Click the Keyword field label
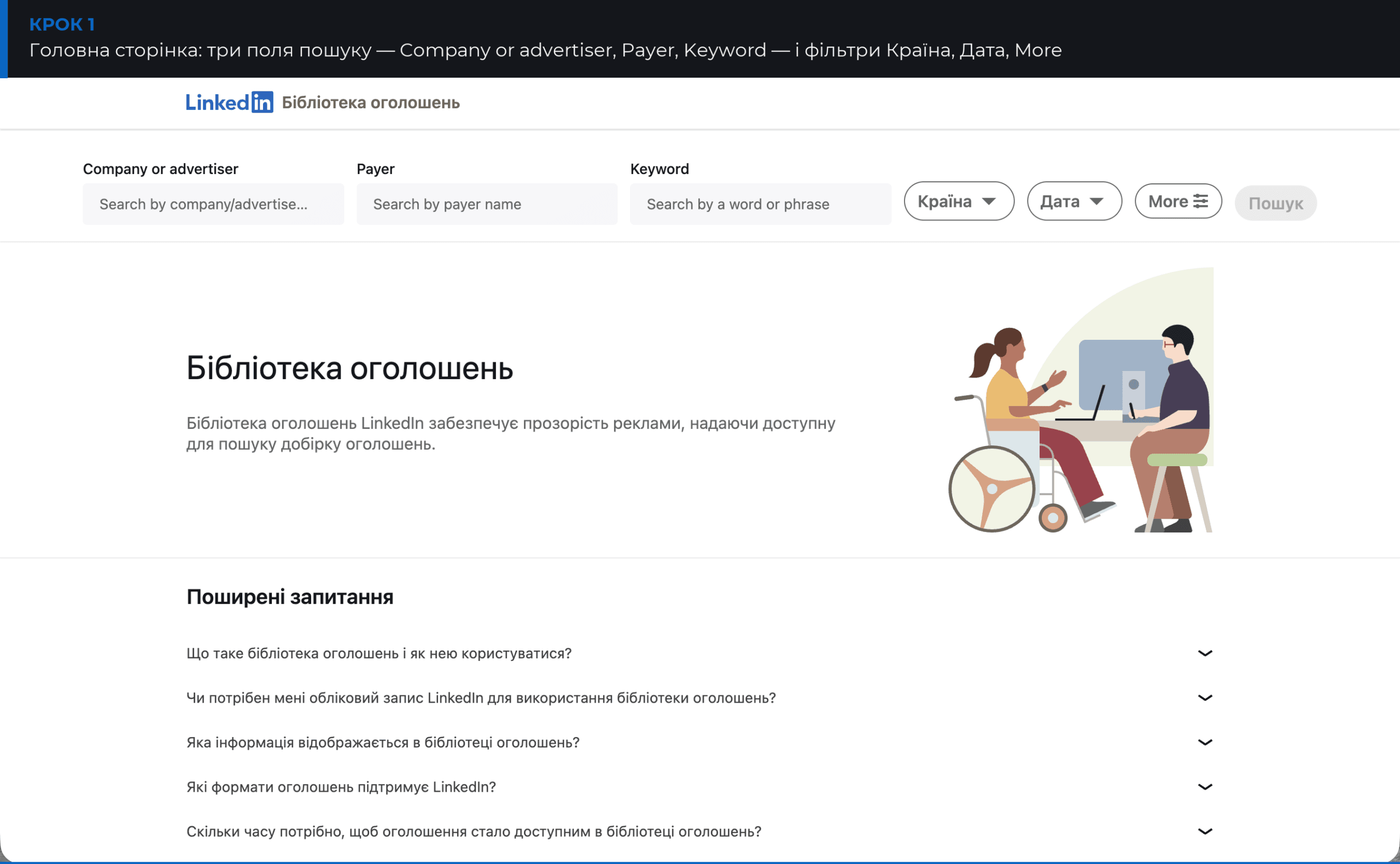This screenshot has width=1400, height=864. coord(660,169)
